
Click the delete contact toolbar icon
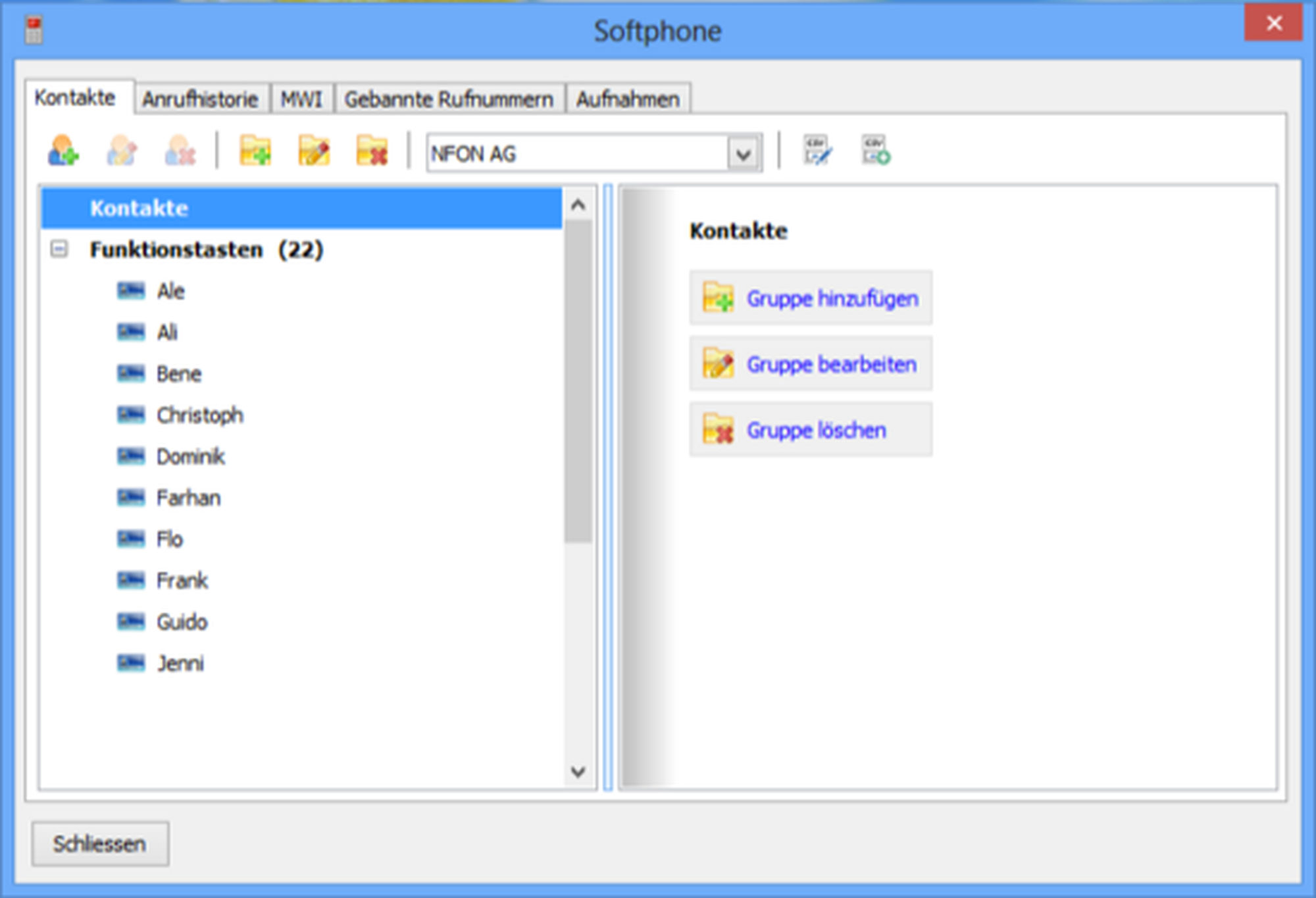coord(180,151)
